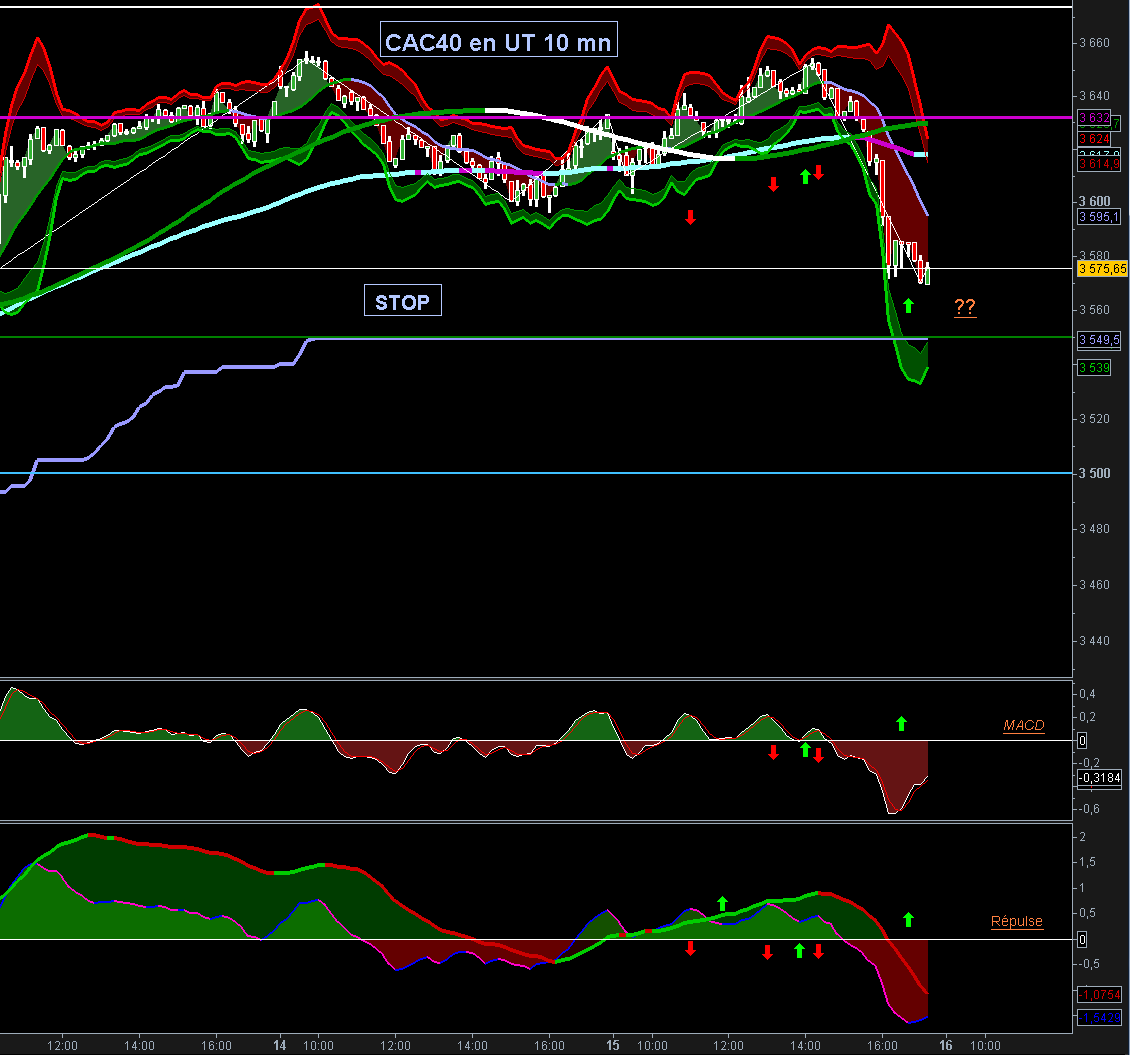Click the 3 595,1 price tag
Viewport: 1130px width, 1055px height.
[x=1099, y=217]
